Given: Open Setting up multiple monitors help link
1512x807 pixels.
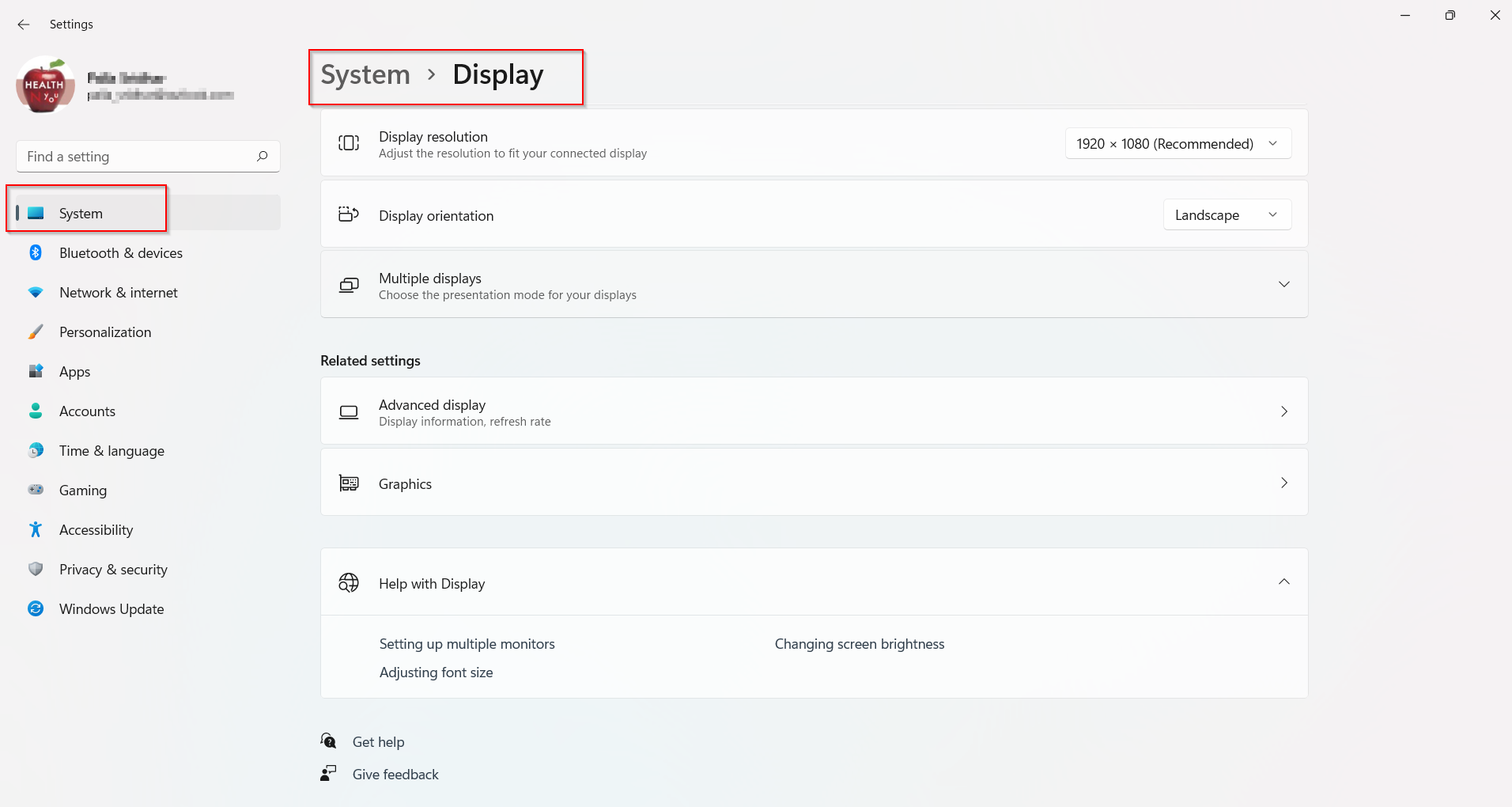Looking at the screenshot, I should coord(467,644).
